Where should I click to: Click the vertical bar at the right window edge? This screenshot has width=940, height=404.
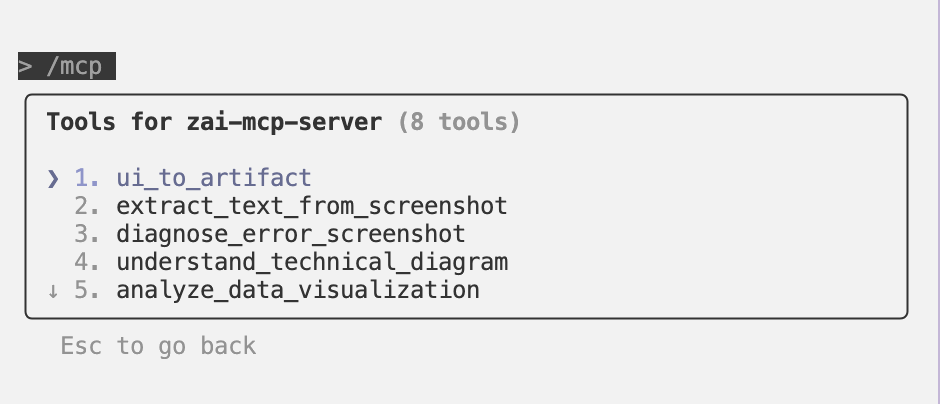pyautogui.click(x=937, y=200)
